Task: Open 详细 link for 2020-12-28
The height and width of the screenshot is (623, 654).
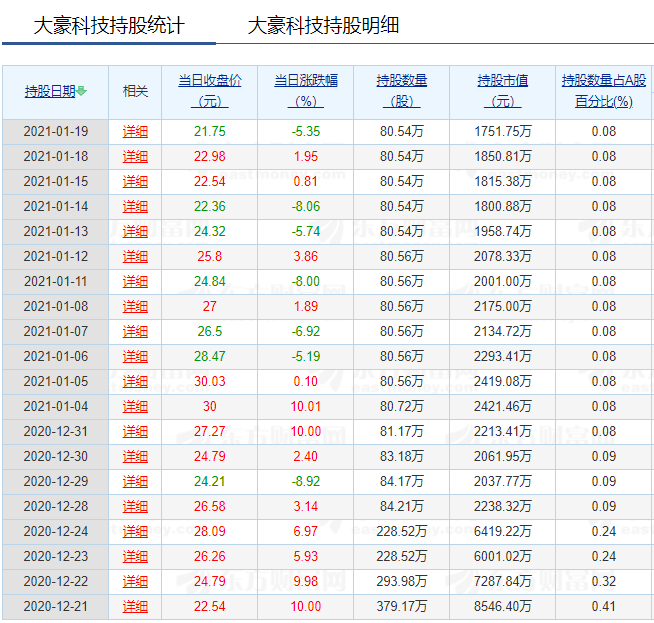Action: tap(135, 507)
